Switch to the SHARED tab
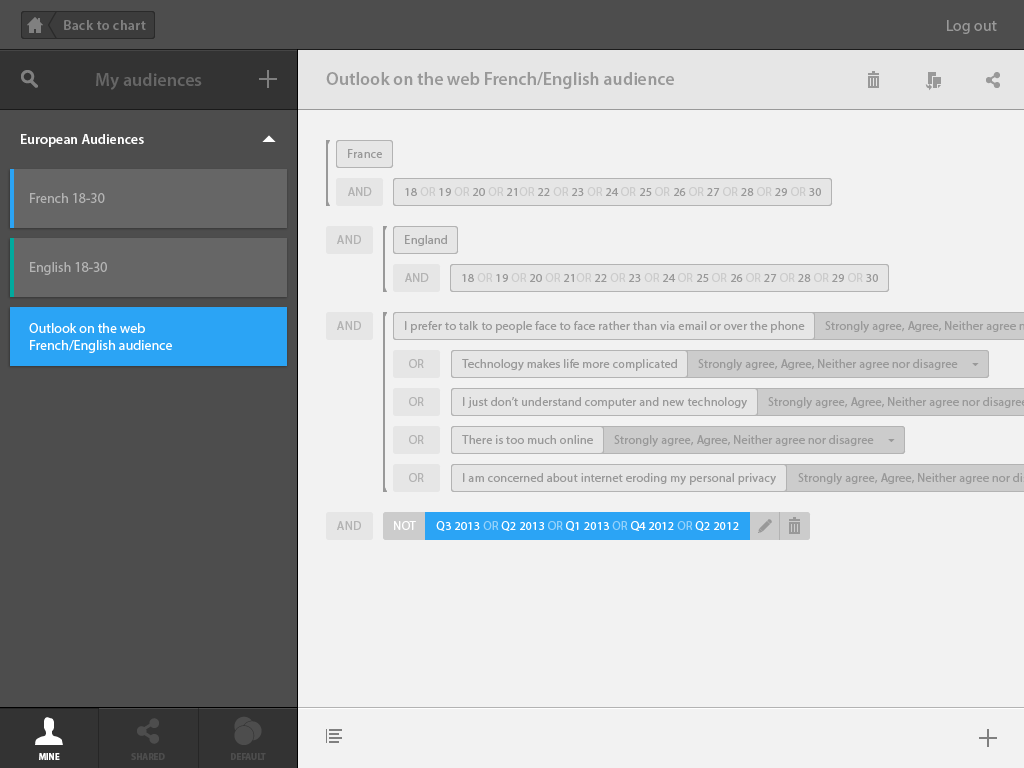Viewport: 1024px width, 768px height. pos(148,739)
